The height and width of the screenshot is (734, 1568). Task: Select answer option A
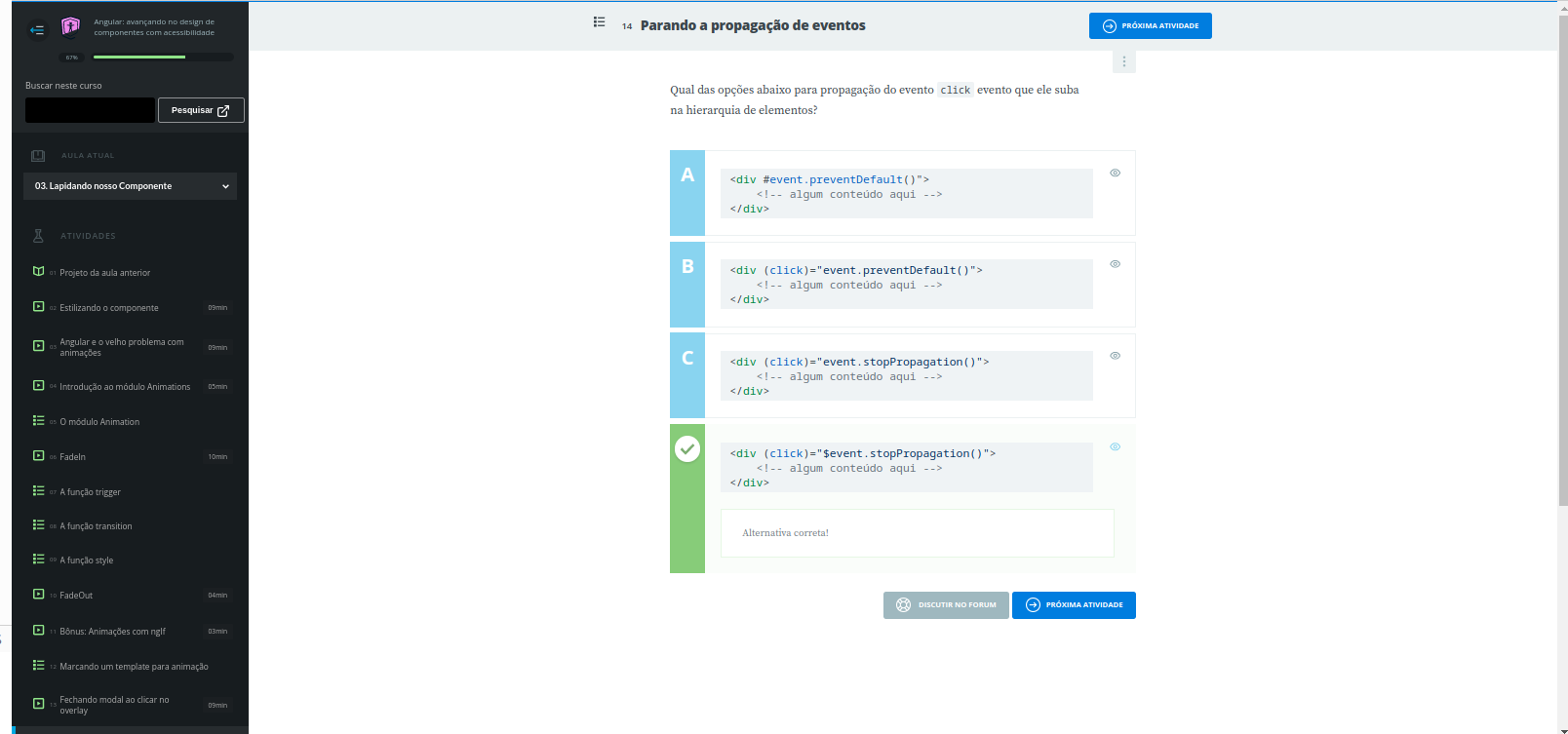point(687,193)
